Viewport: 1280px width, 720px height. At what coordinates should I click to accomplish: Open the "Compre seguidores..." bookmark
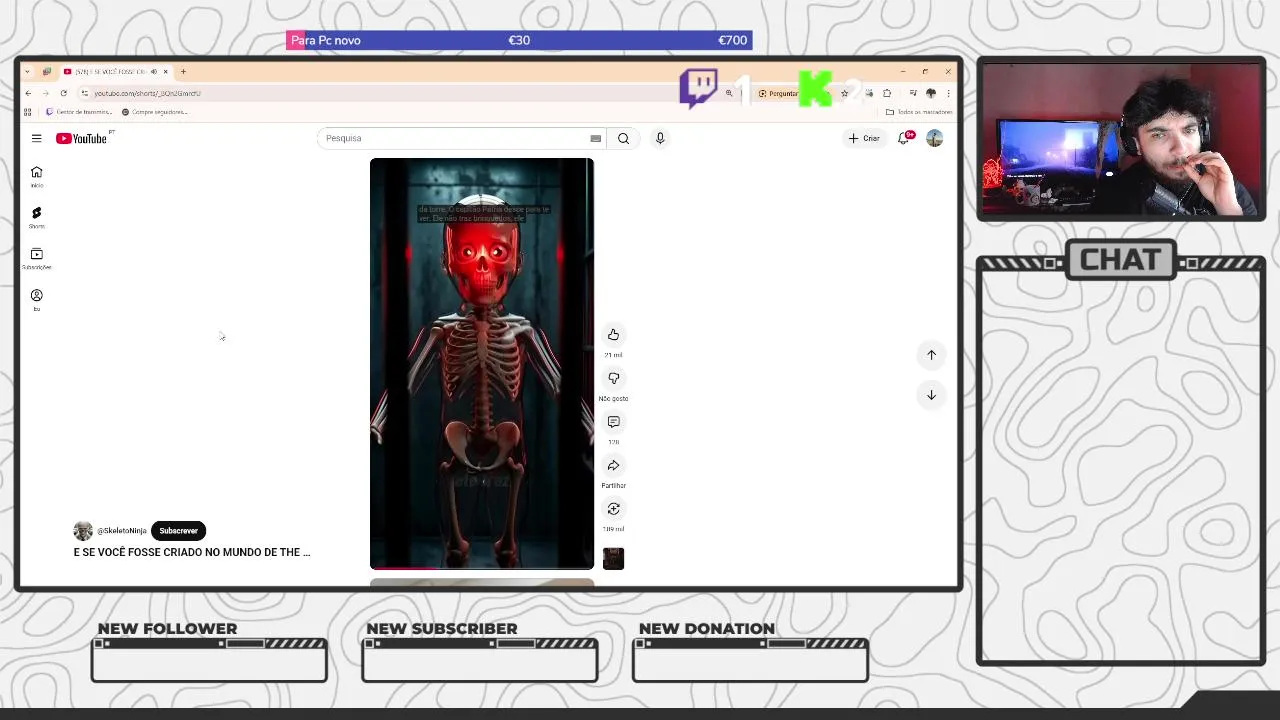[154, 112]
